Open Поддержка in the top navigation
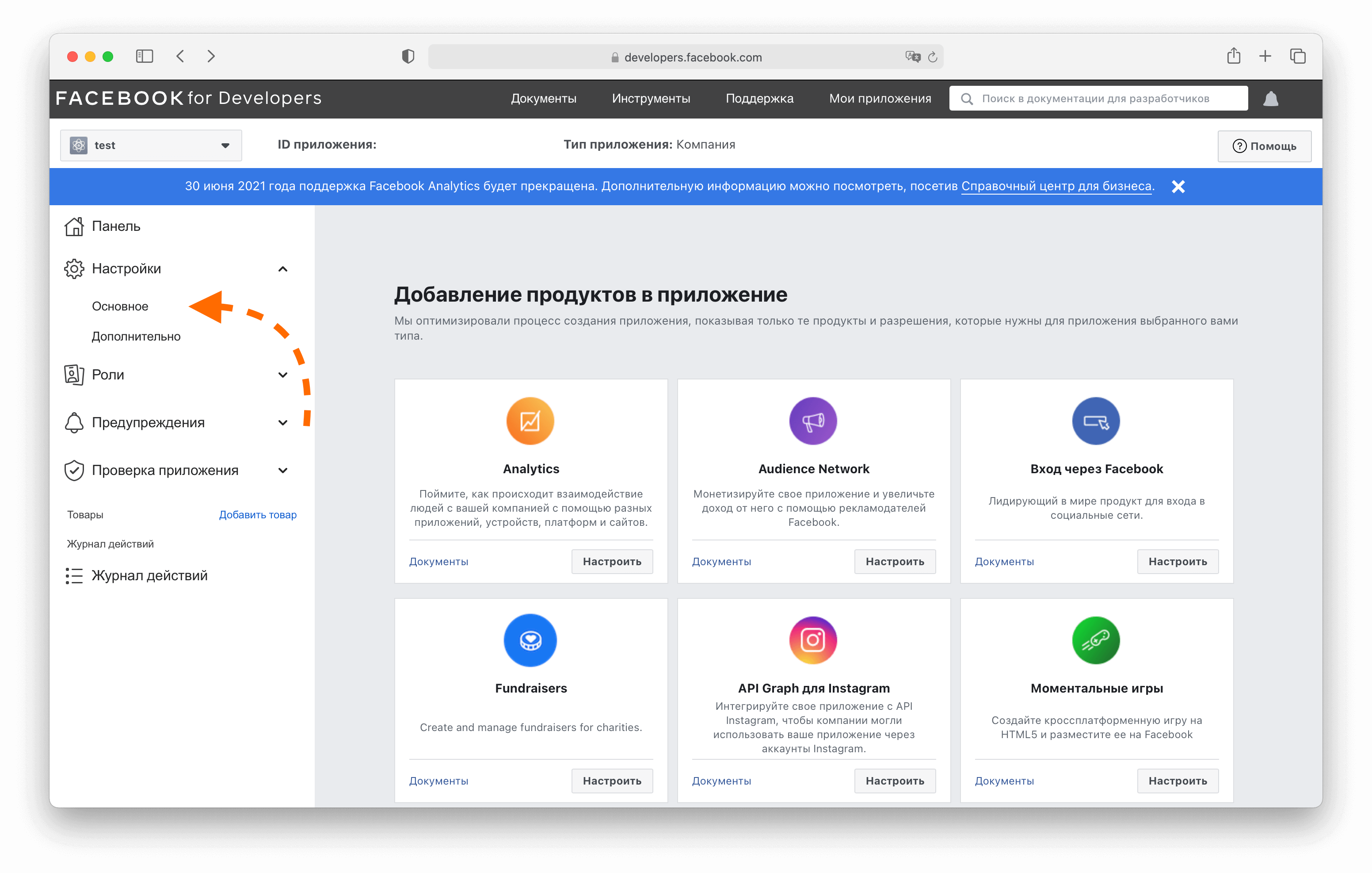The width and height of the screenshot is (1372, 873). point(759,99)
